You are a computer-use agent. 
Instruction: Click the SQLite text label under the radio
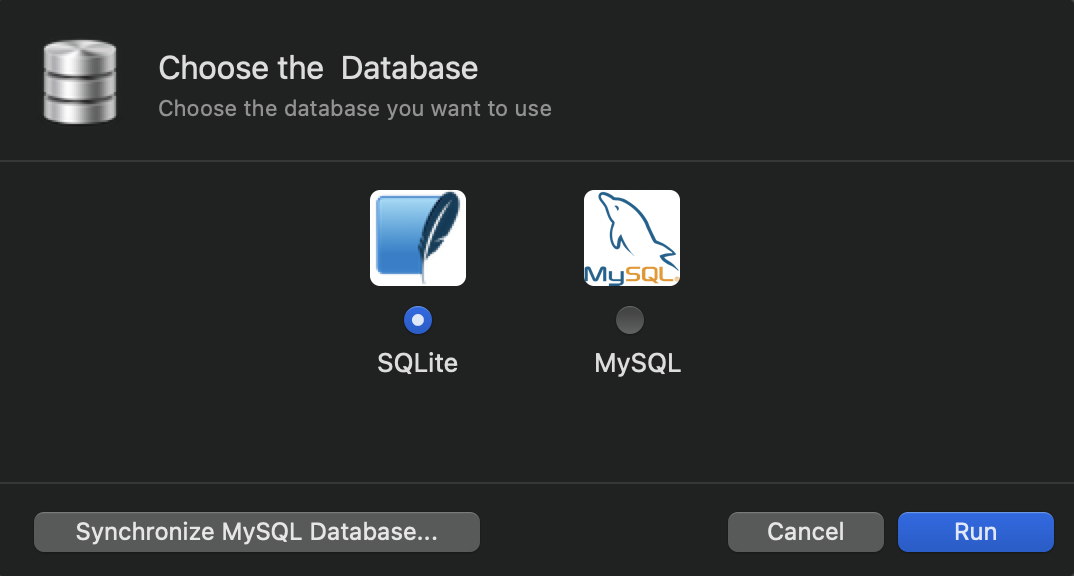pyautogui.click(x=418, y=363)
